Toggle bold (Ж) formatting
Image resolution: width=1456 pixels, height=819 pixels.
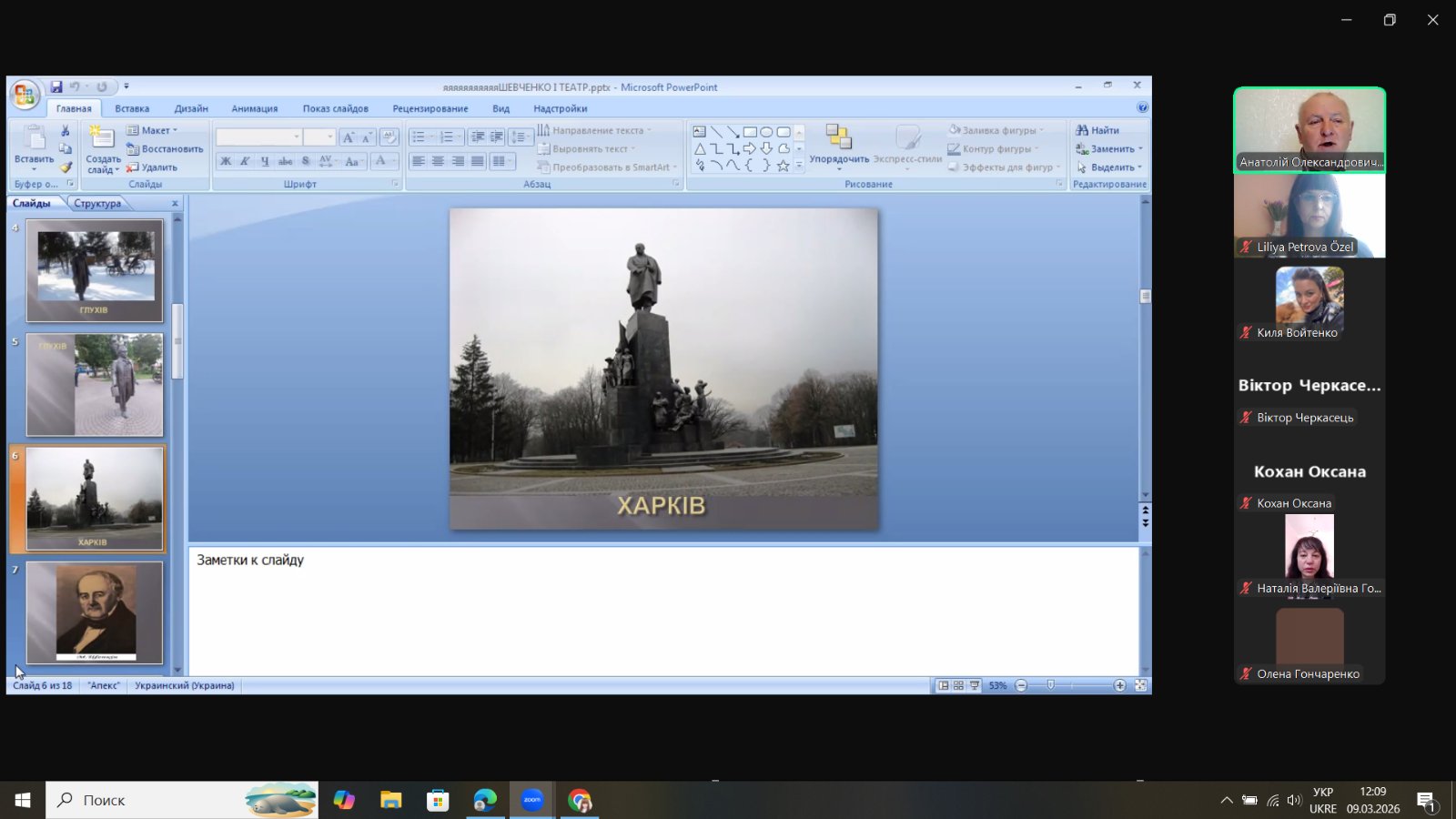tap(226, 161)
